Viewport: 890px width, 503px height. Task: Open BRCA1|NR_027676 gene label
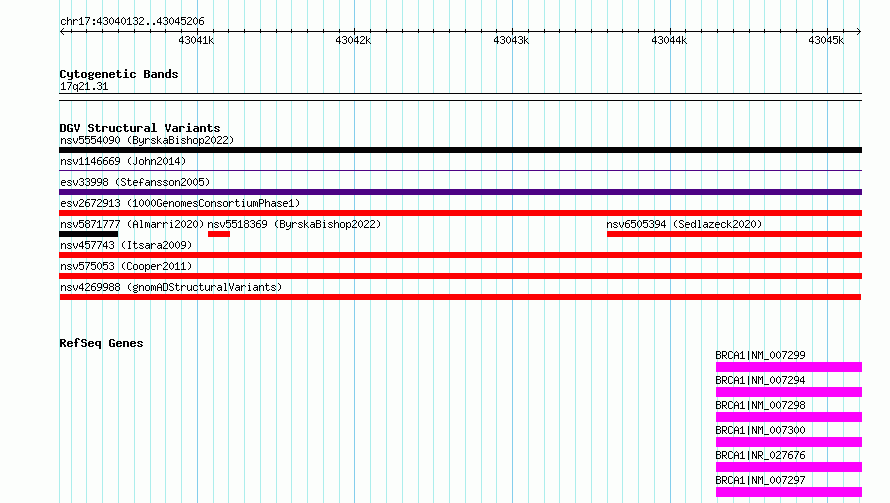pos(760,455)
